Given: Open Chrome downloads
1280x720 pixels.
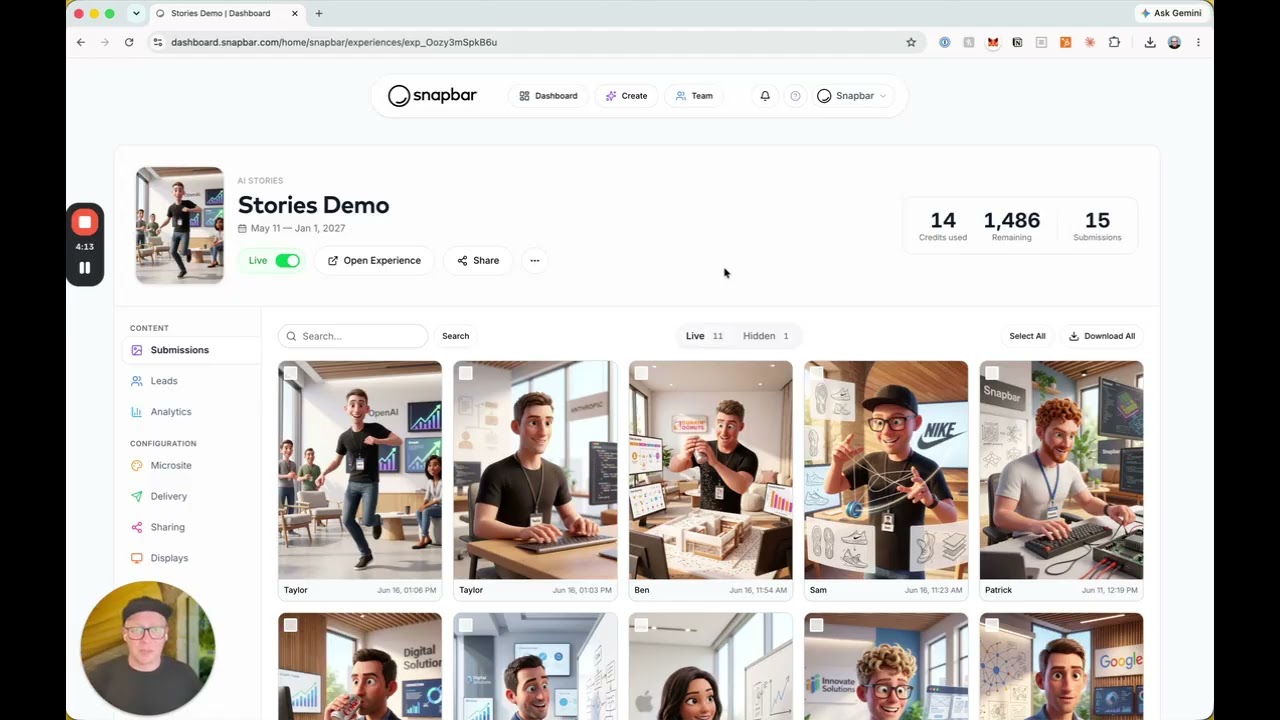Looking at the screenshot, I should 1150,42.
